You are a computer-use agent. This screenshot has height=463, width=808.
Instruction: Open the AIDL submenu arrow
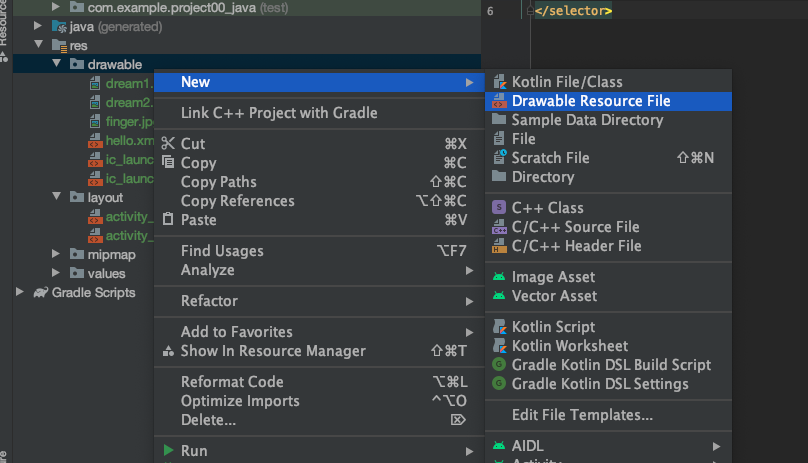click(716, 447)
